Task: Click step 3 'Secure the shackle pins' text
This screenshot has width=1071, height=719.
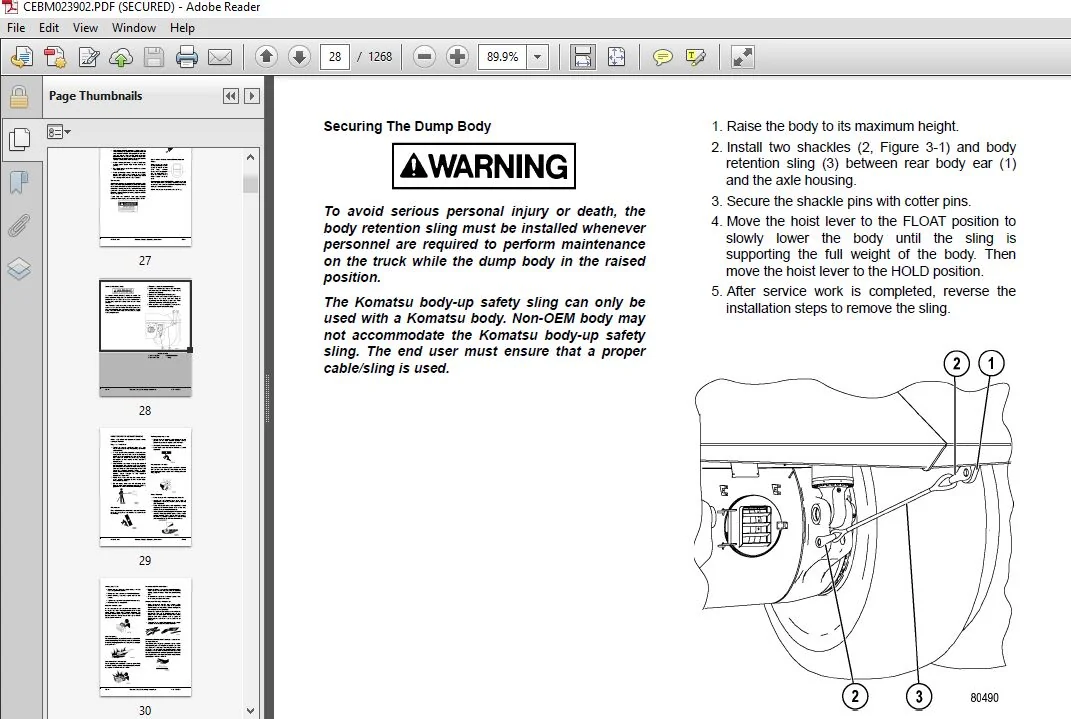Action: pos(848,201)
